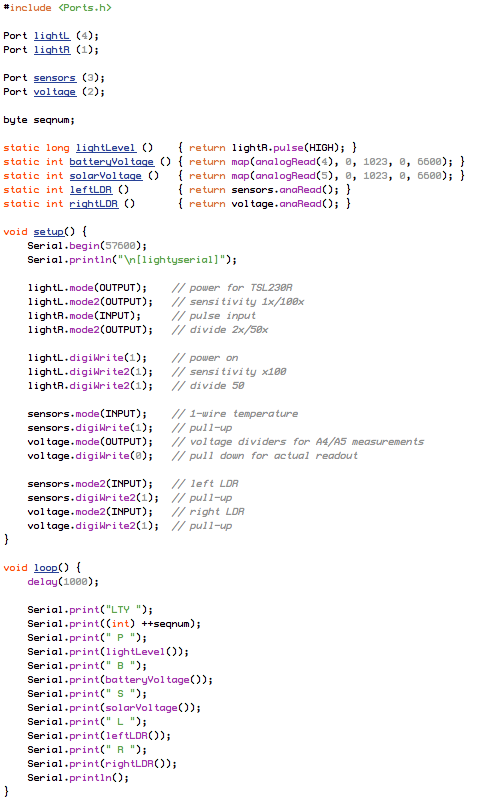The image size is (487, 800).
Task: Click the 'power for TSL230R' comment
Action: pos(232,288)
